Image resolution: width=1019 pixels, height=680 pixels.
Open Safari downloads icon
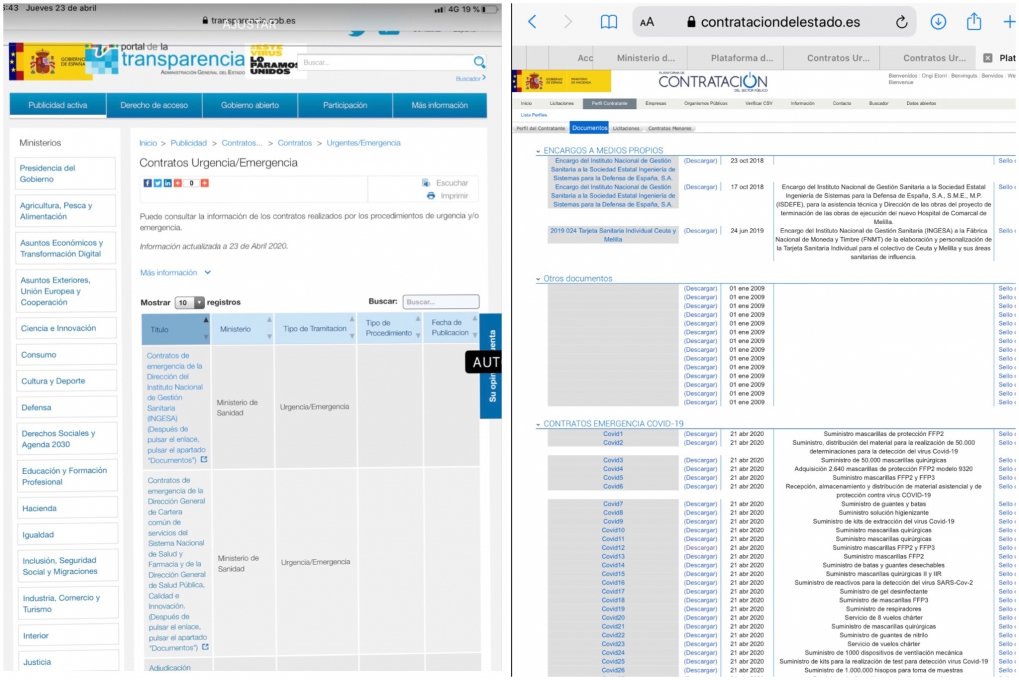(938, 21)
